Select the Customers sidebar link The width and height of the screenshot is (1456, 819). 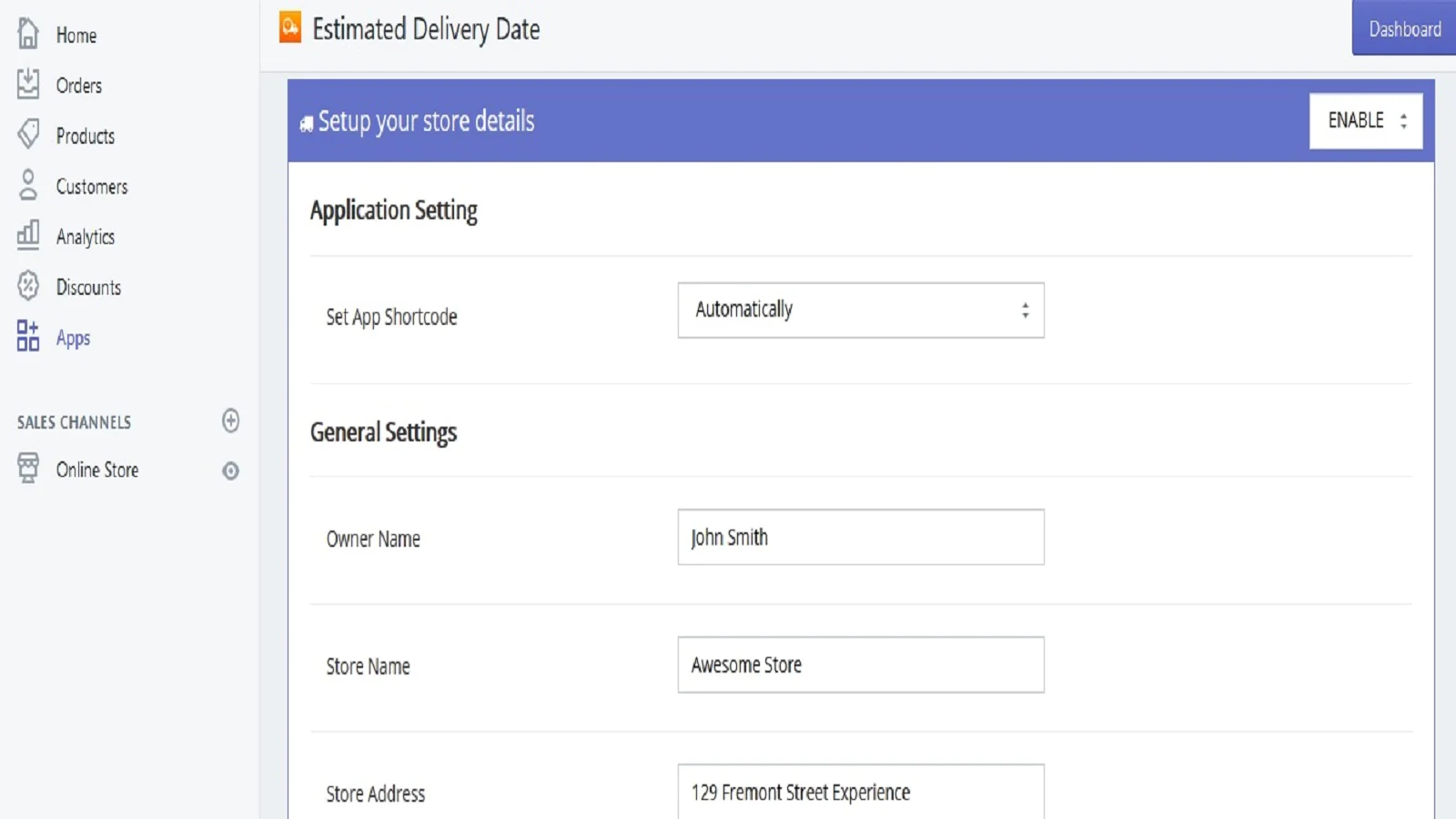click(x=92, y=187)
